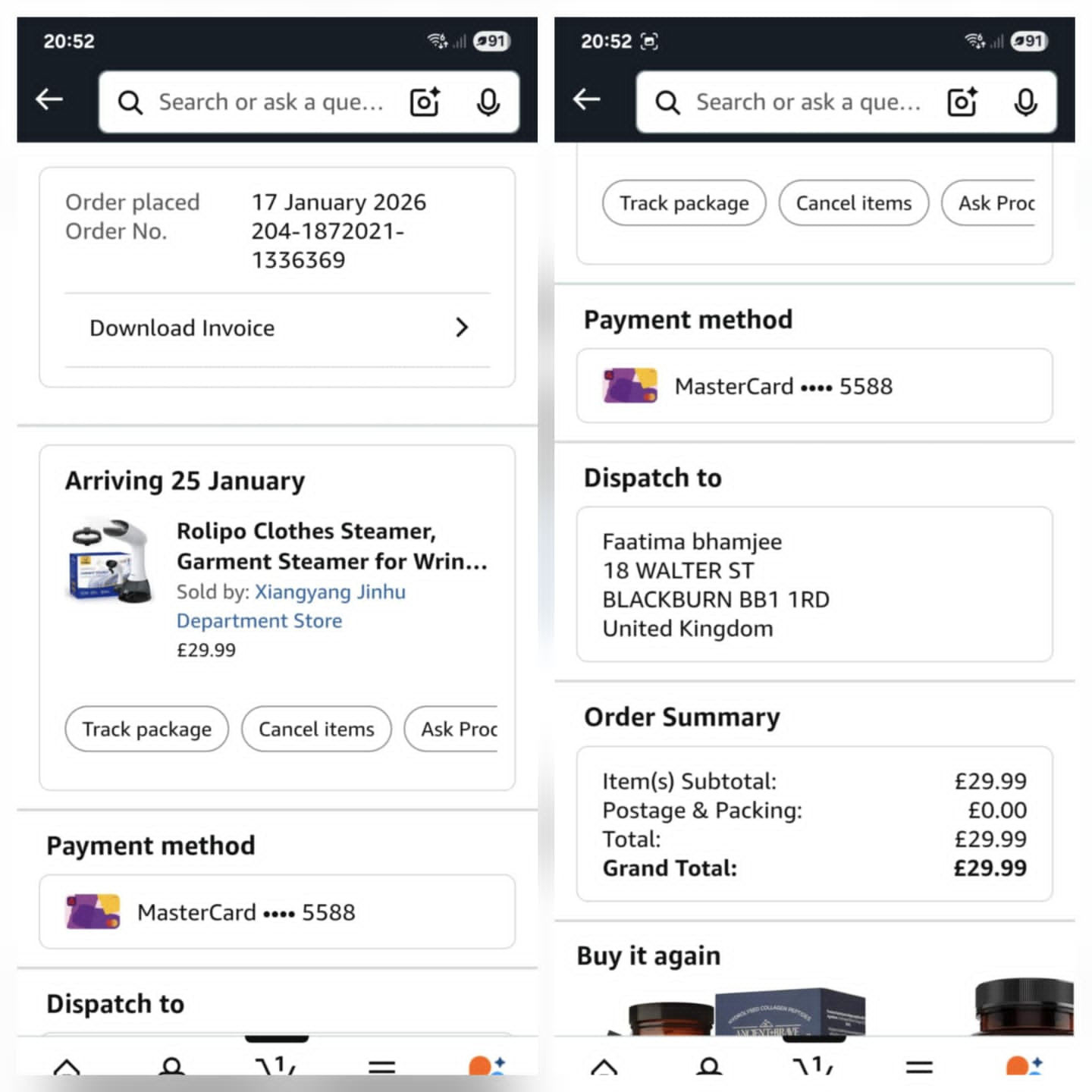Viewport: 1092px width, 1092px height.
Task: Open camera lens search in right screen
Action: 962,102
